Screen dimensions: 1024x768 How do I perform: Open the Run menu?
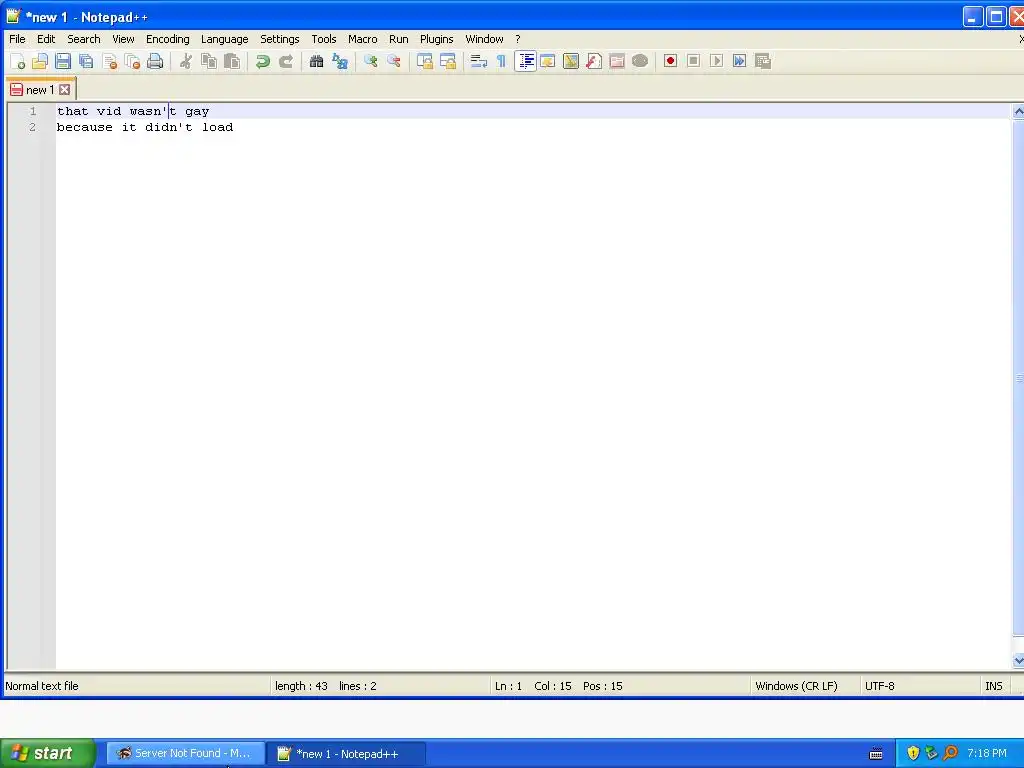398,39
